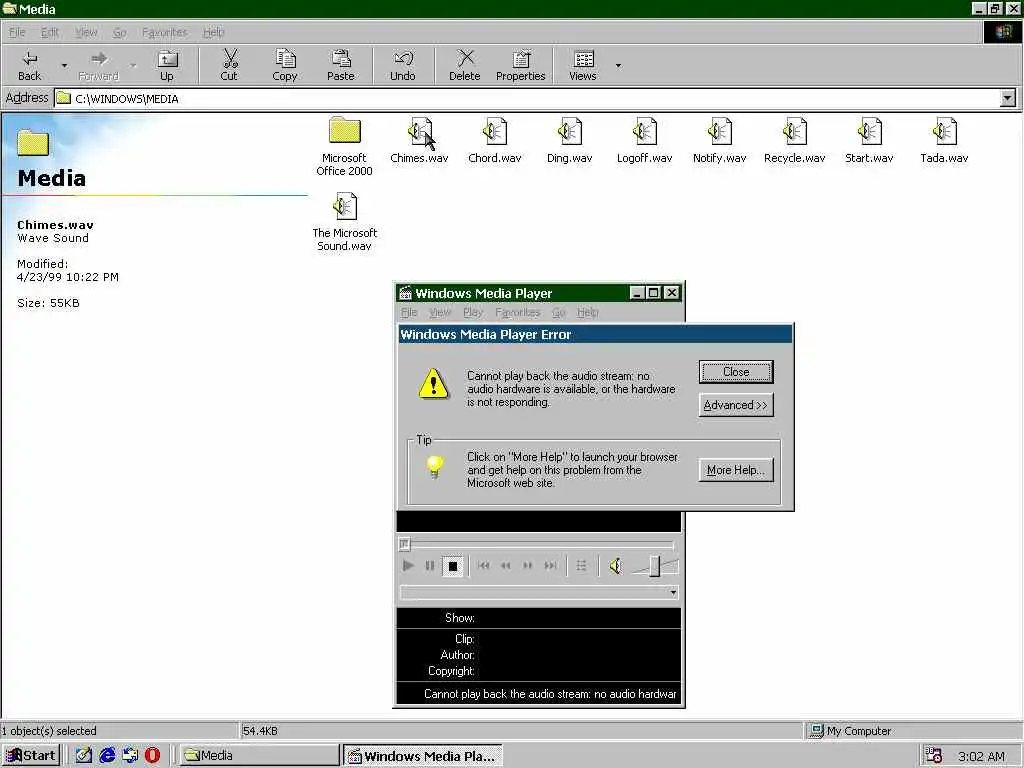Click the Rewind button
Screen dimensions: 1024x768
pyautogui.click(x=505, y=566)
